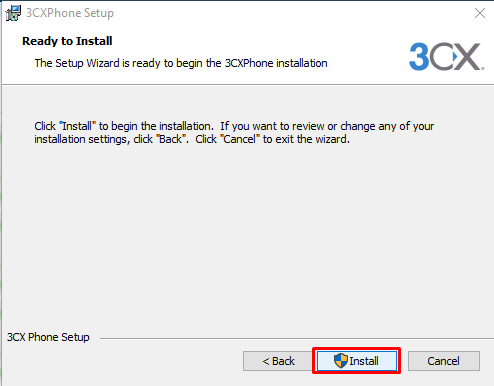Click the 3CX logo in the header

(x=446, y=56)
